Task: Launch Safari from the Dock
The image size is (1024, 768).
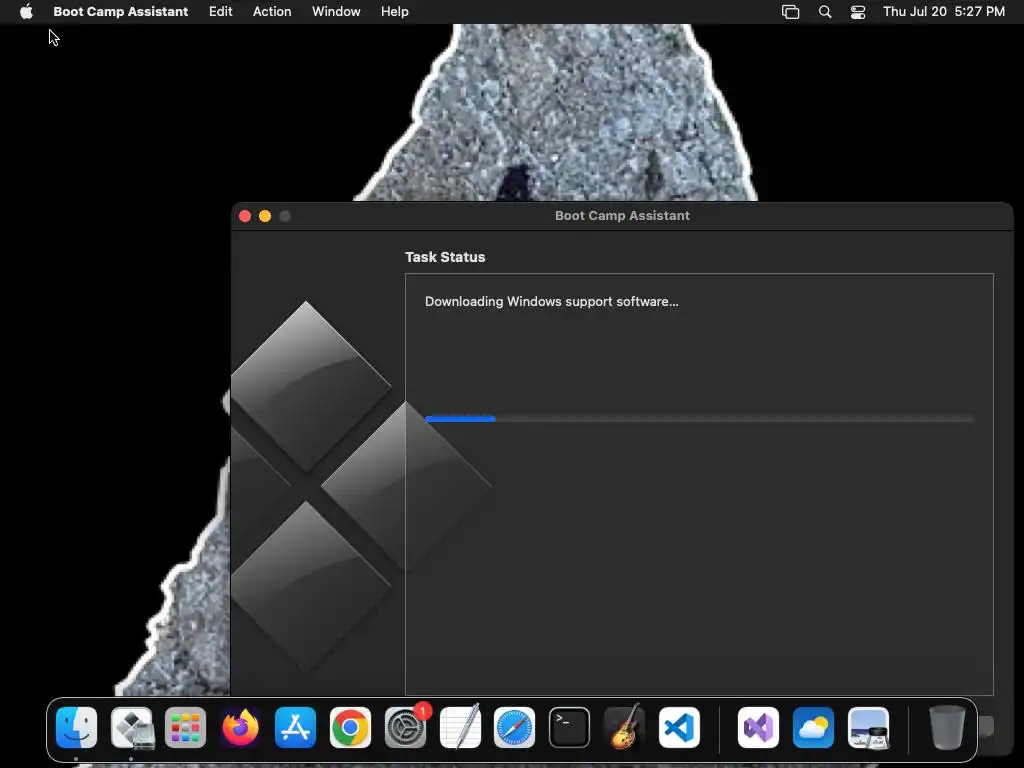Action: coord(515,728)
